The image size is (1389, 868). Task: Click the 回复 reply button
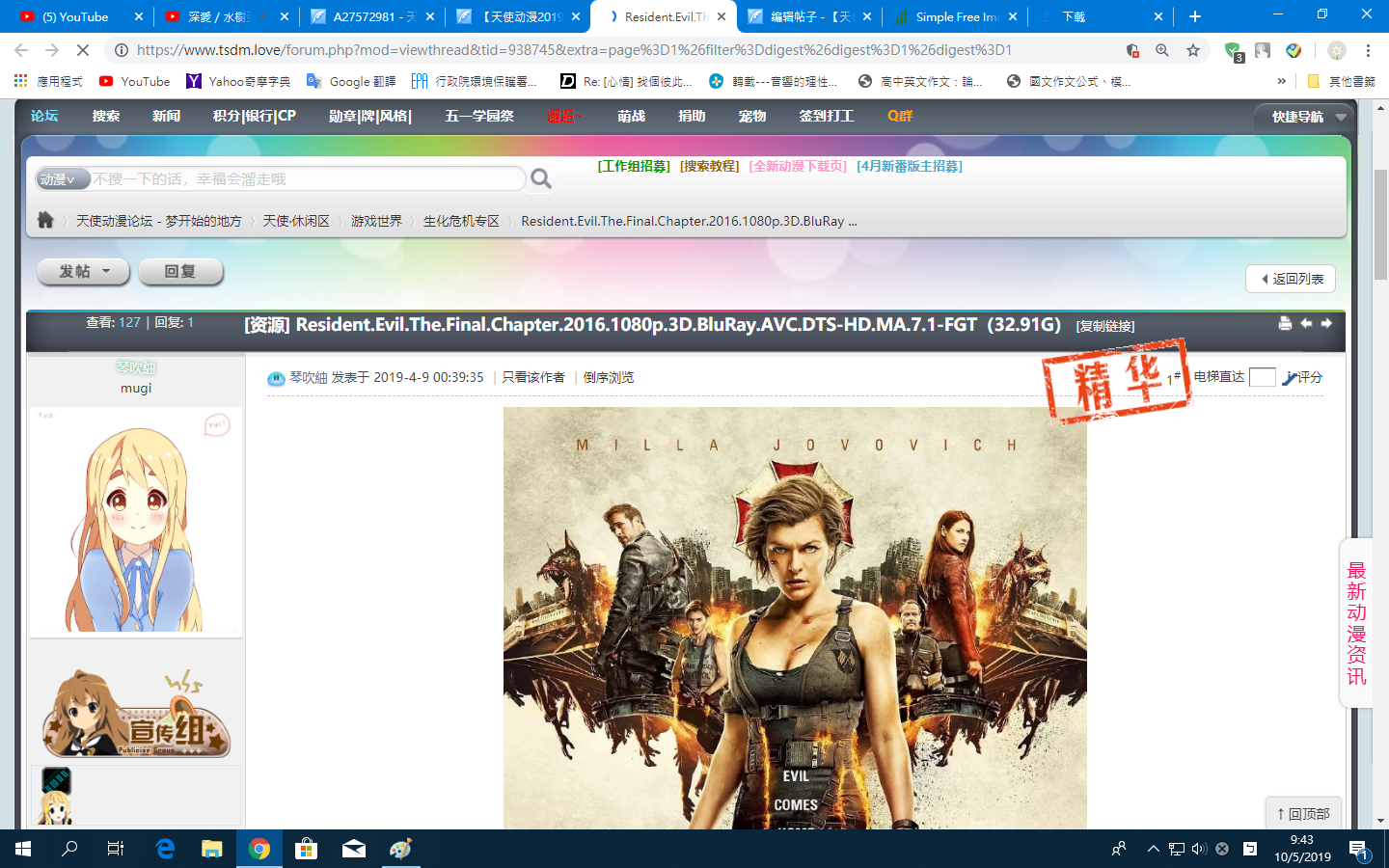pyautogui.click(x=180, y=272)
